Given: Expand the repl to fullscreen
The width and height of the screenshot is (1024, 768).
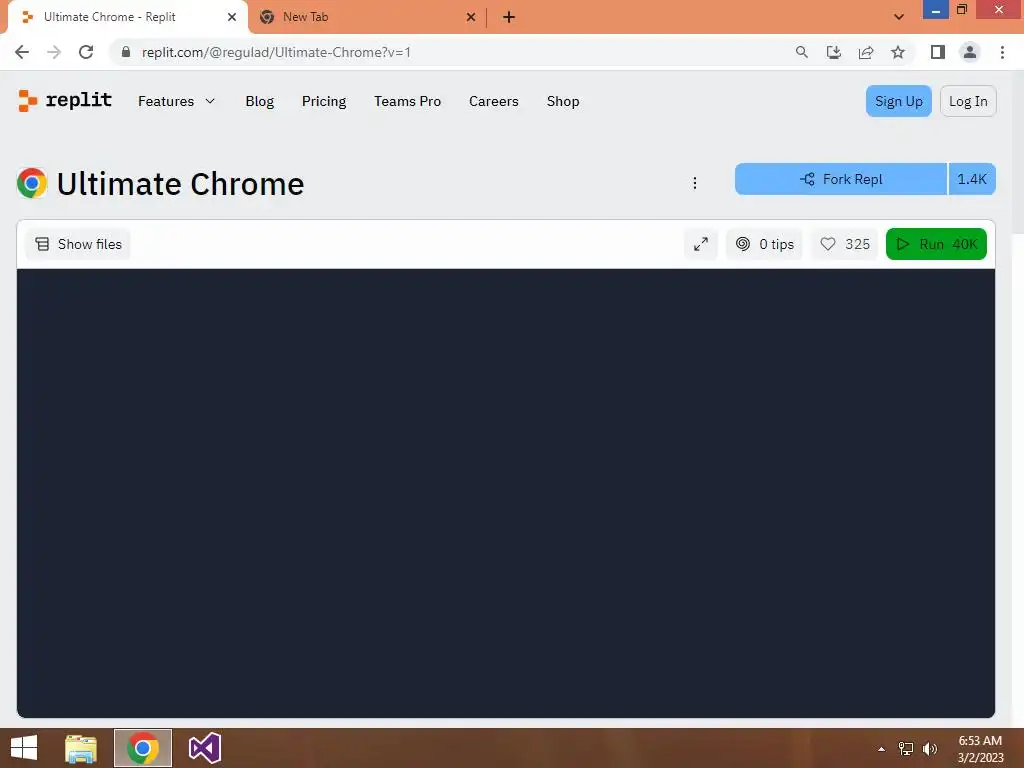Looking at the screenshot, I should [701, 244].
